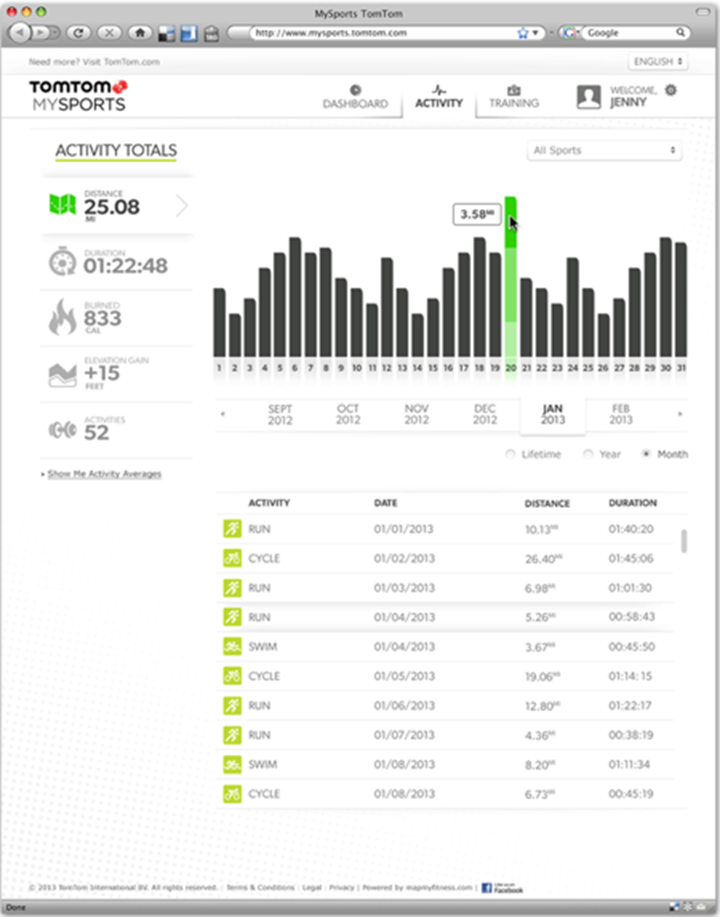Click the browser back arrow button
Image resolution: width=720 pixels, height=917 pixels.
(20, 33)
